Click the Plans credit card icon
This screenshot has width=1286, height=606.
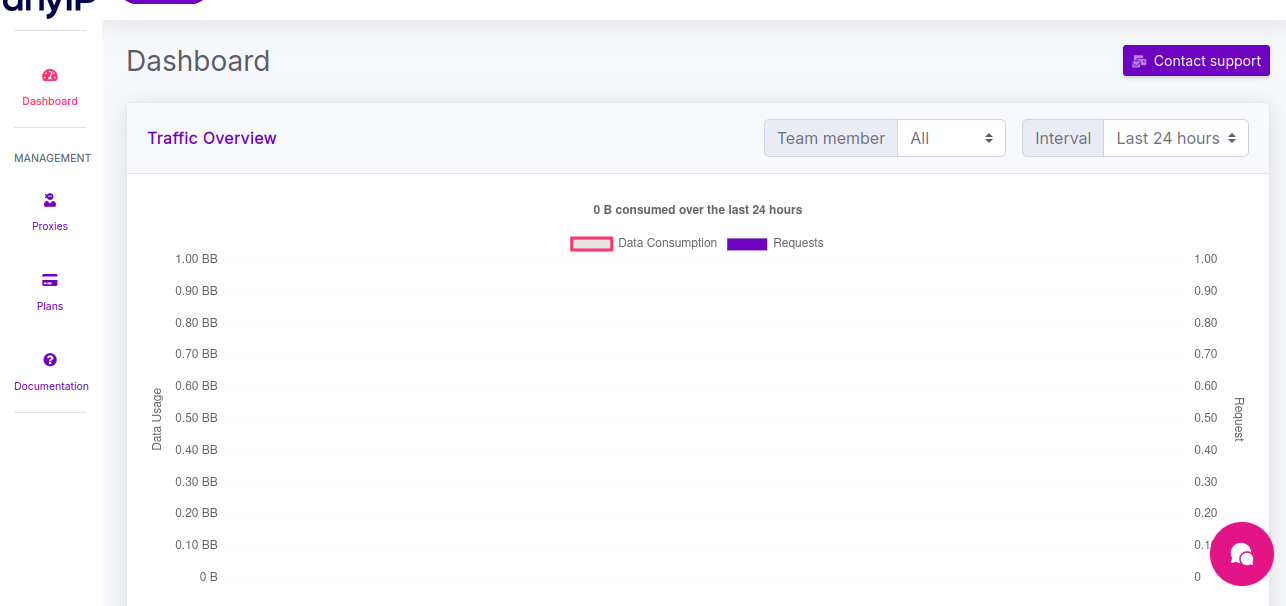pos(50,280)
